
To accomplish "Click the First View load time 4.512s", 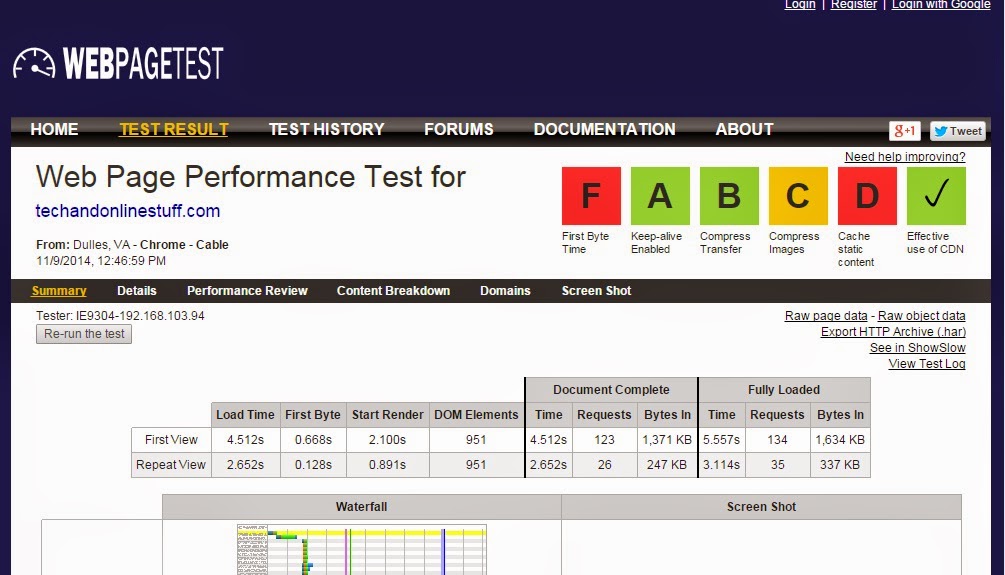I will [245, 440].
